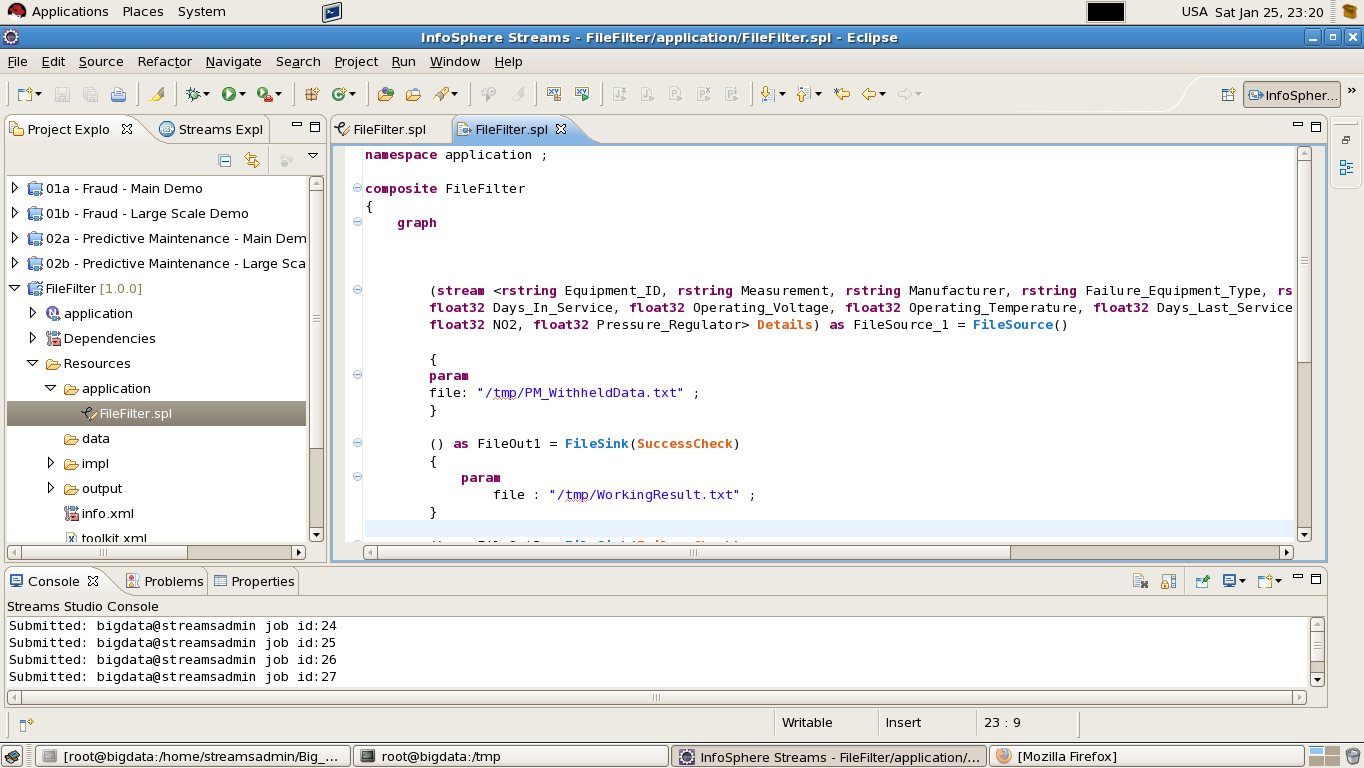This screenshot has height=768, width=1364.
Task: Click the Outline view icon in right sidebar
Action: (x=1346, y=167)
